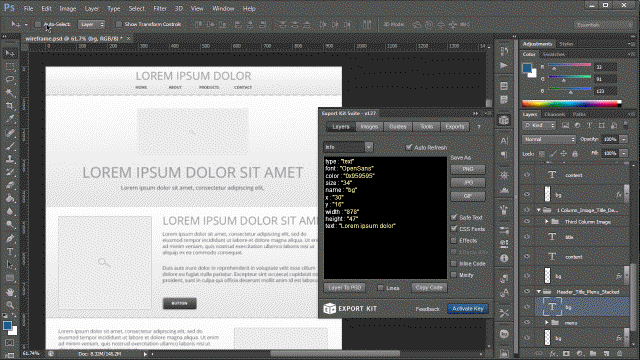Click Link layers icon at Layers bottom

point(539,353)
